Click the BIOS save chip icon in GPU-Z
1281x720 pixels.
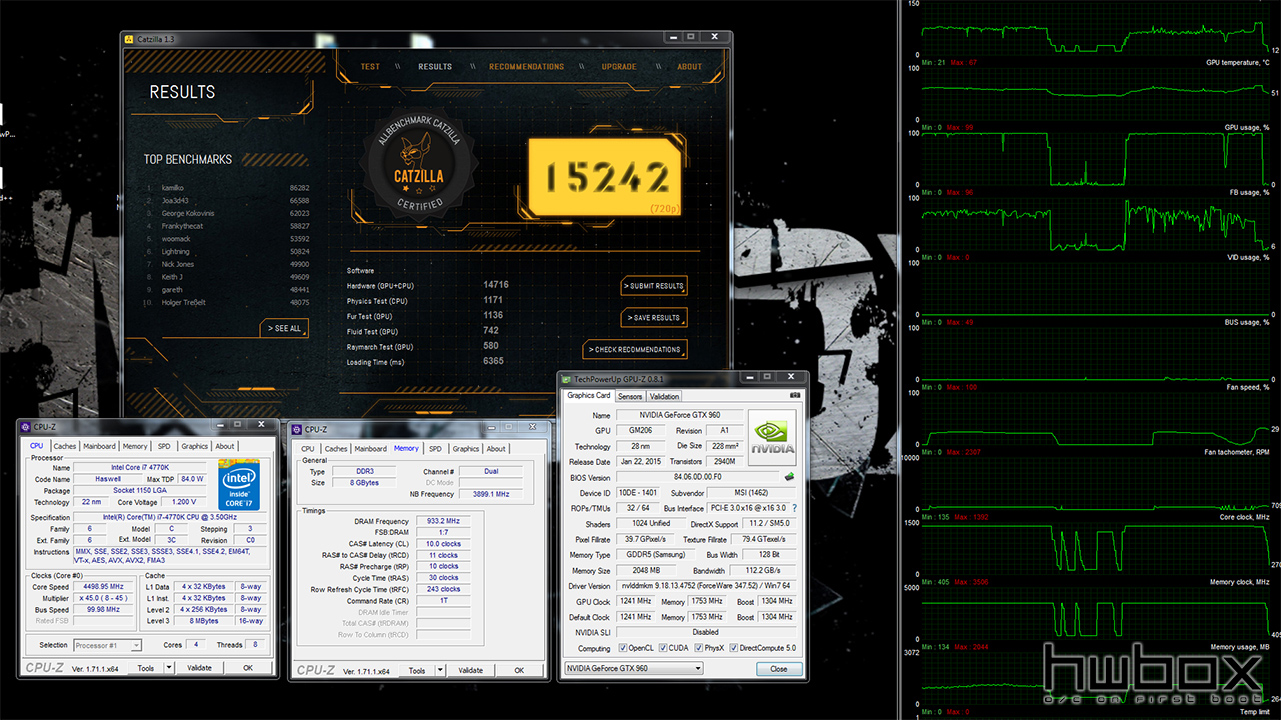(x=789, y=477)
